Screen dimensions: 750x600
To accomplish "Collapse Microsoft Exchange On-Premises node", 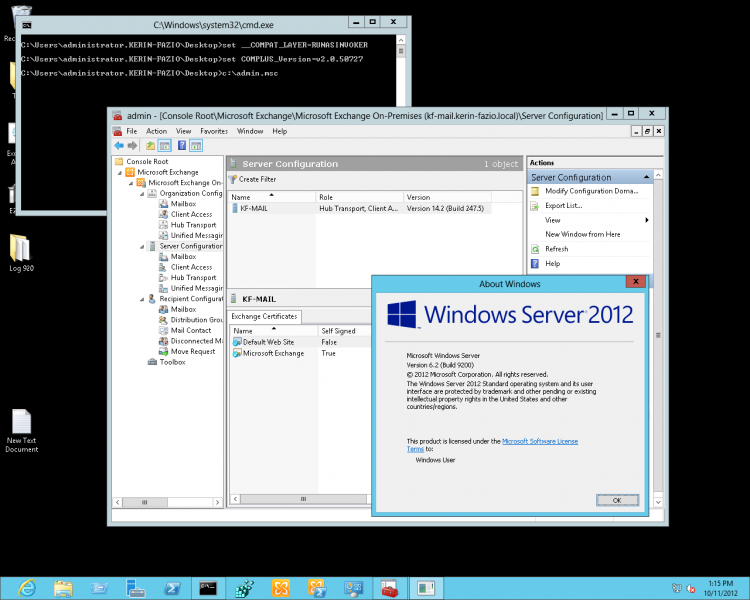I will click(131, 183).
